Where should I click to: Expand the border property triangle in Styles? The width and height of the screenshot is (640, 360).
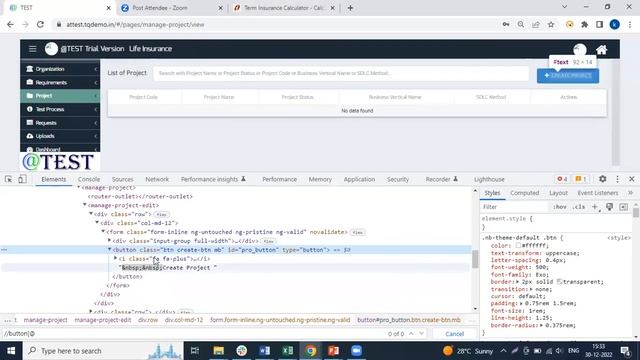pyautogui.click(x=518, y=282)
